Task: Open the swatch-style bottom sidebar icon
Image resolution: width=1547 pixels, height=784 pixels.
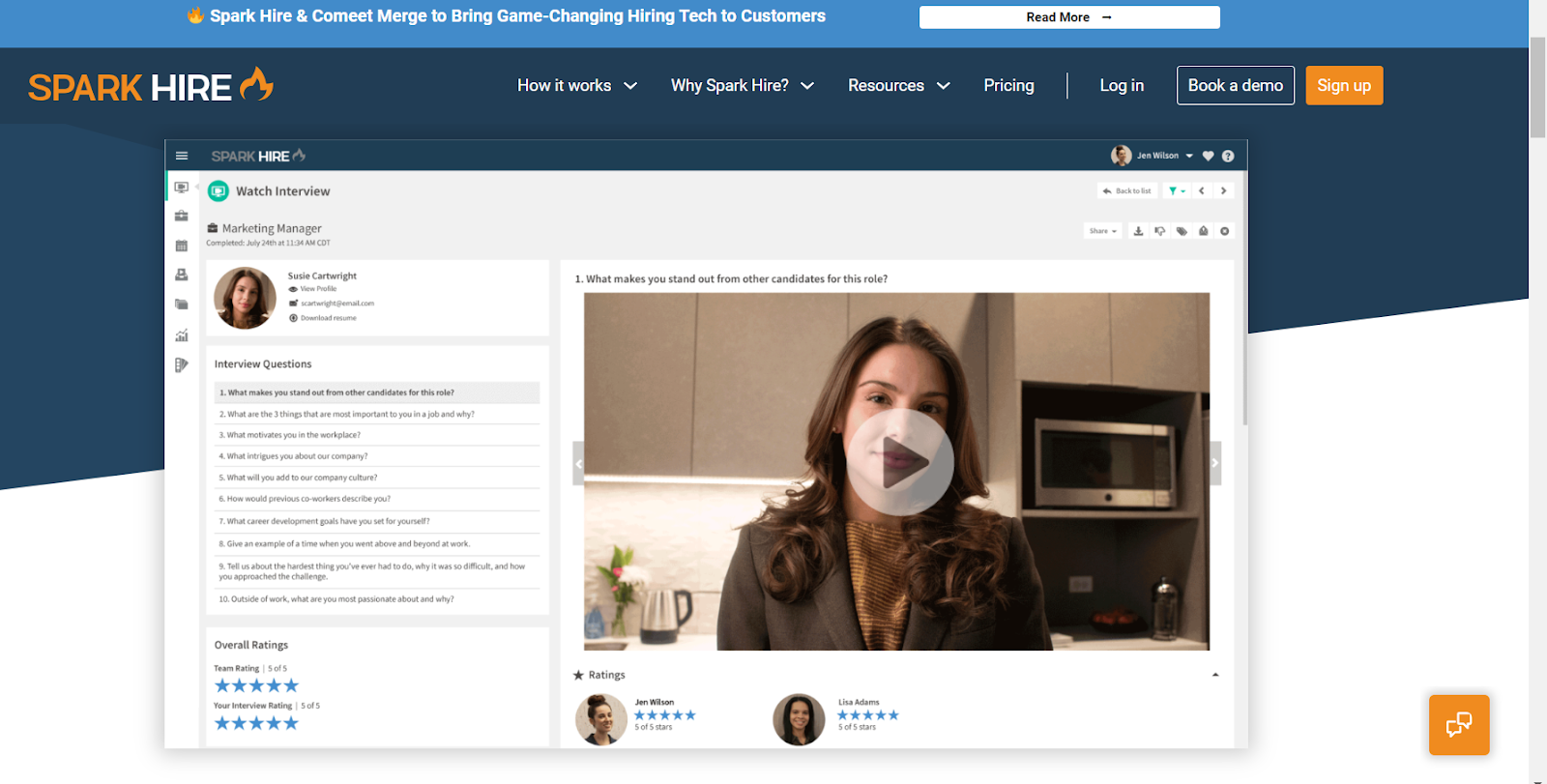Action: tap(181, 364)
